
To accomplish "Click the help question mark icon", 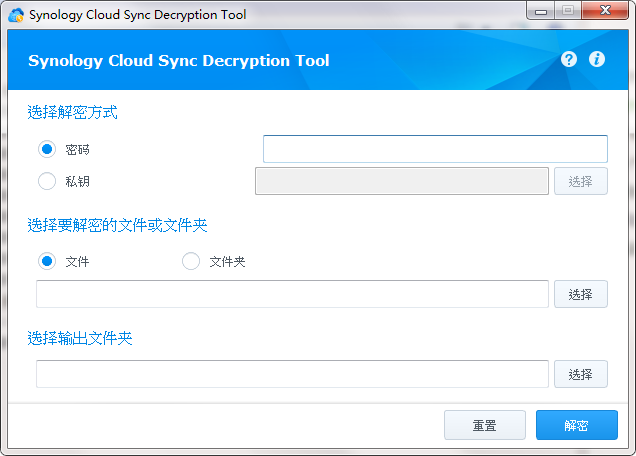I will (569, 60).
